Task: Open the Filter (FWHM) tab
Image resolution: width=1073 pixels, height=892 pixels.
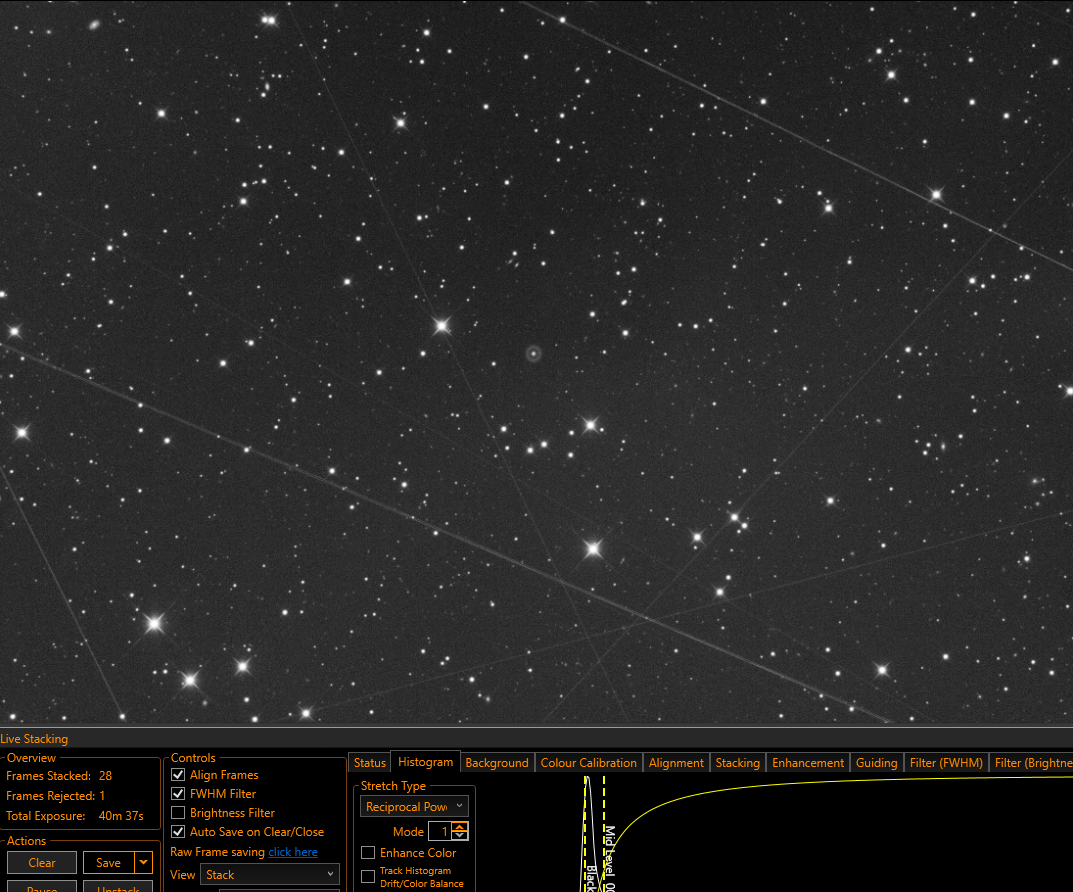Action: pos(946,763)
